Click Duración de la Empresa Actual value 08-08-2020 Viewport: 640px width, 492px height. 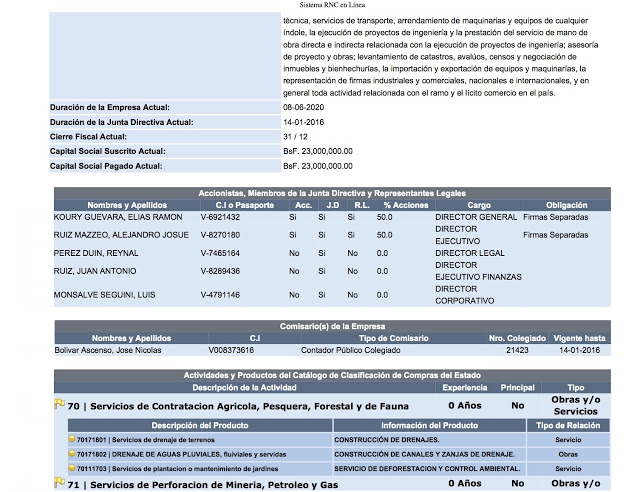303,107
